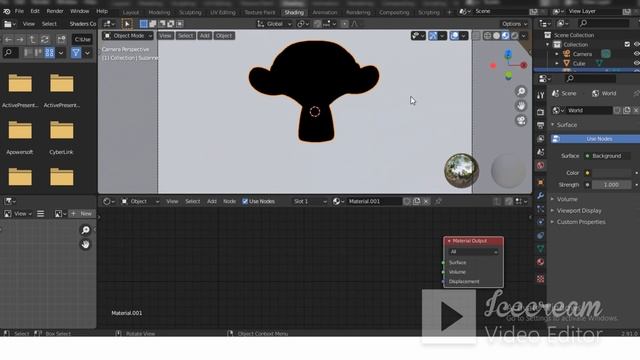Open the Particles properties tab
640x360 pixels.
coord(540,209)
